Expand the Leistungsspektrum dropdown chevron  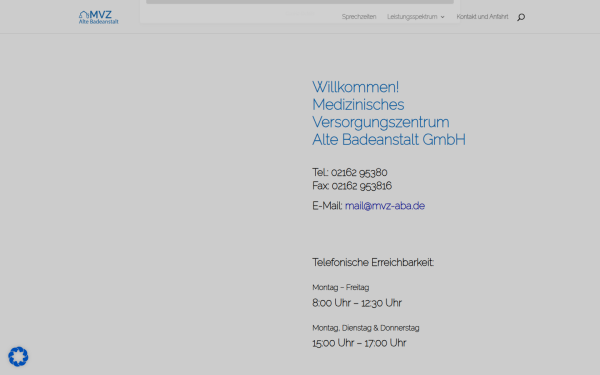click(442, 17)
